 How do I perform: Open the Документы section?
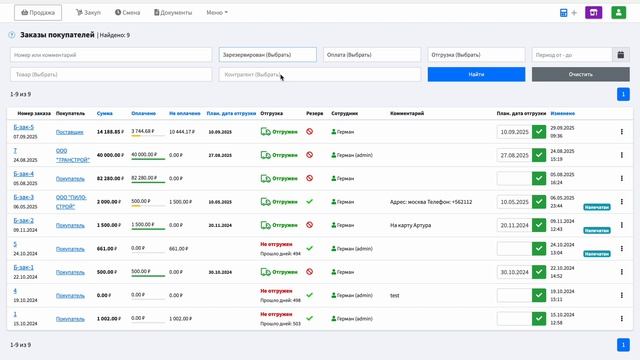click(173, 13)
